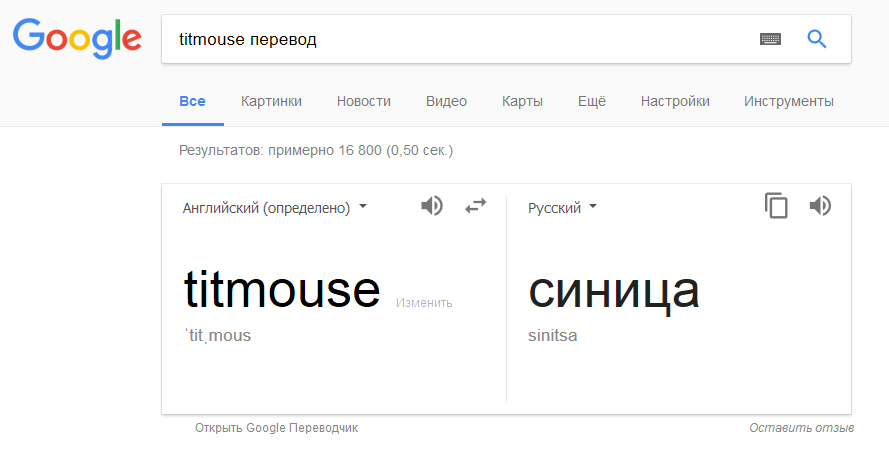The width and height of the screenshot is (889, 451).
Task: Click Оставить отзыв feedback link
Action: pos(801,428)
